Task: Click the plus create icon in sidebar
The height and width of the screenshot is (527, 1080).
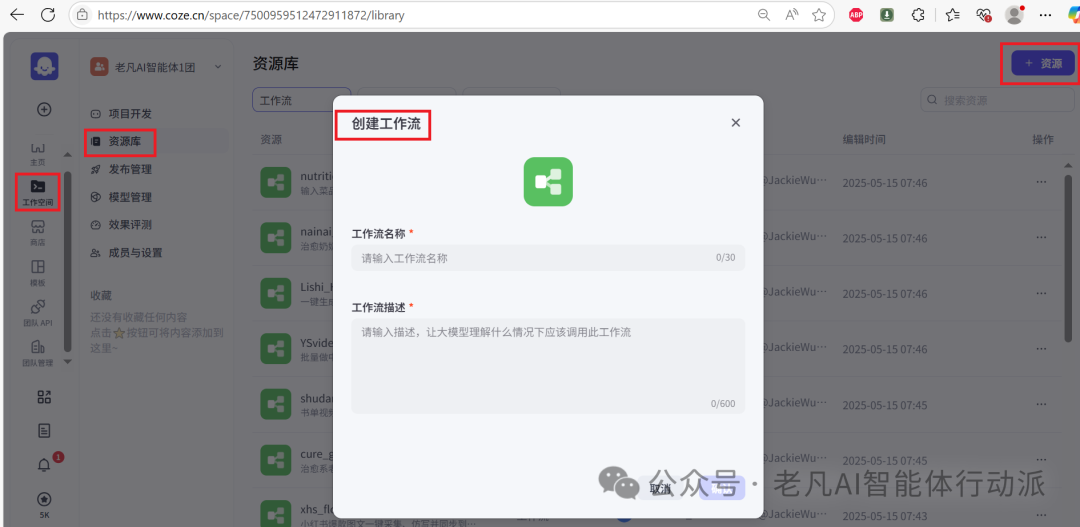Action: 44,110
